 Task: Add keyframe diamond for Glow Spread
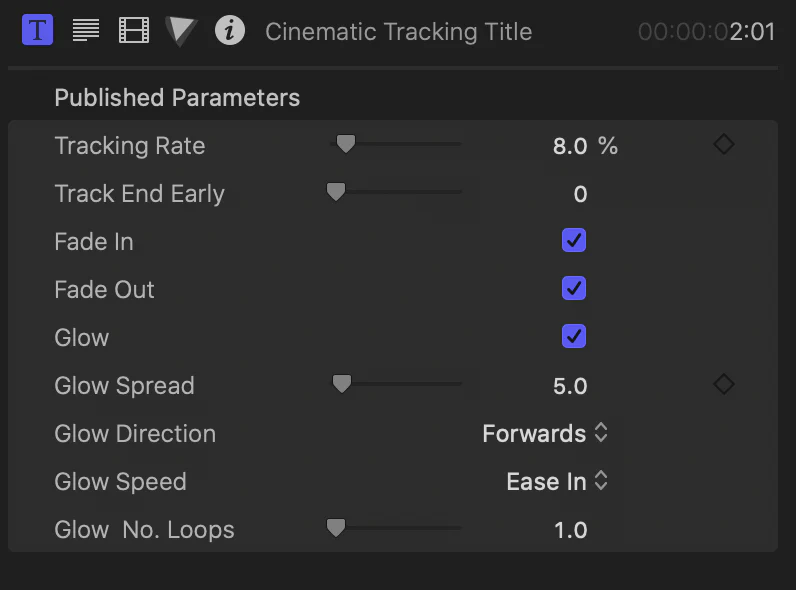coord(723,384)
